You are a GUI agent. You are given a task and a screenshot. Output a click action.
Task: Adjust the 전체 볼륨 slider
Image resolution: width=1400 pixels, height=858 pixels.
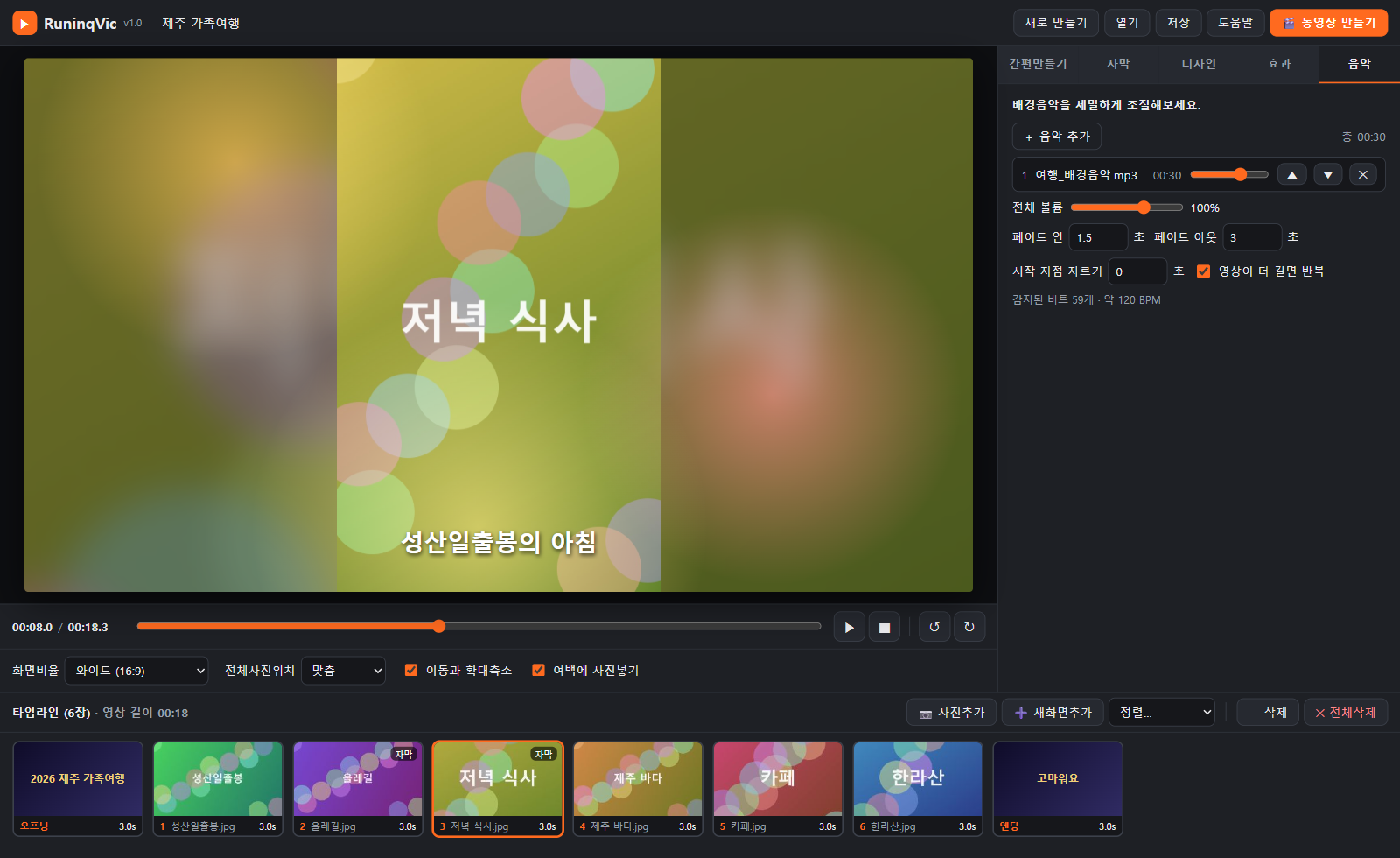click(1126, 207)
